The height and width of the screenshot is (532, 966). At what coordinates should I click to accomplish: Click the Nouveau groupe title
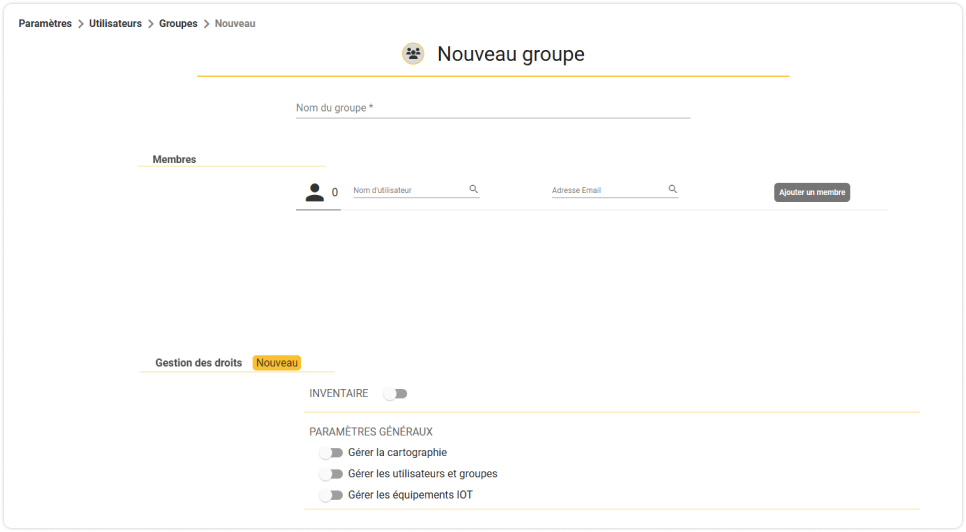(x=511, y=54)
